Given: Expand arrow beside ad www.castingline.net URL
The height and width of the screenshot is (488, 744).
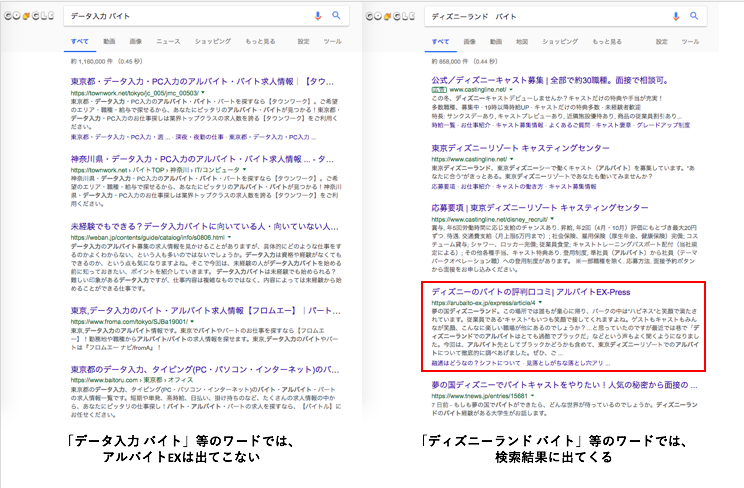Looking at the screenshot, I should pyautogui.click(x=512, y=89).
